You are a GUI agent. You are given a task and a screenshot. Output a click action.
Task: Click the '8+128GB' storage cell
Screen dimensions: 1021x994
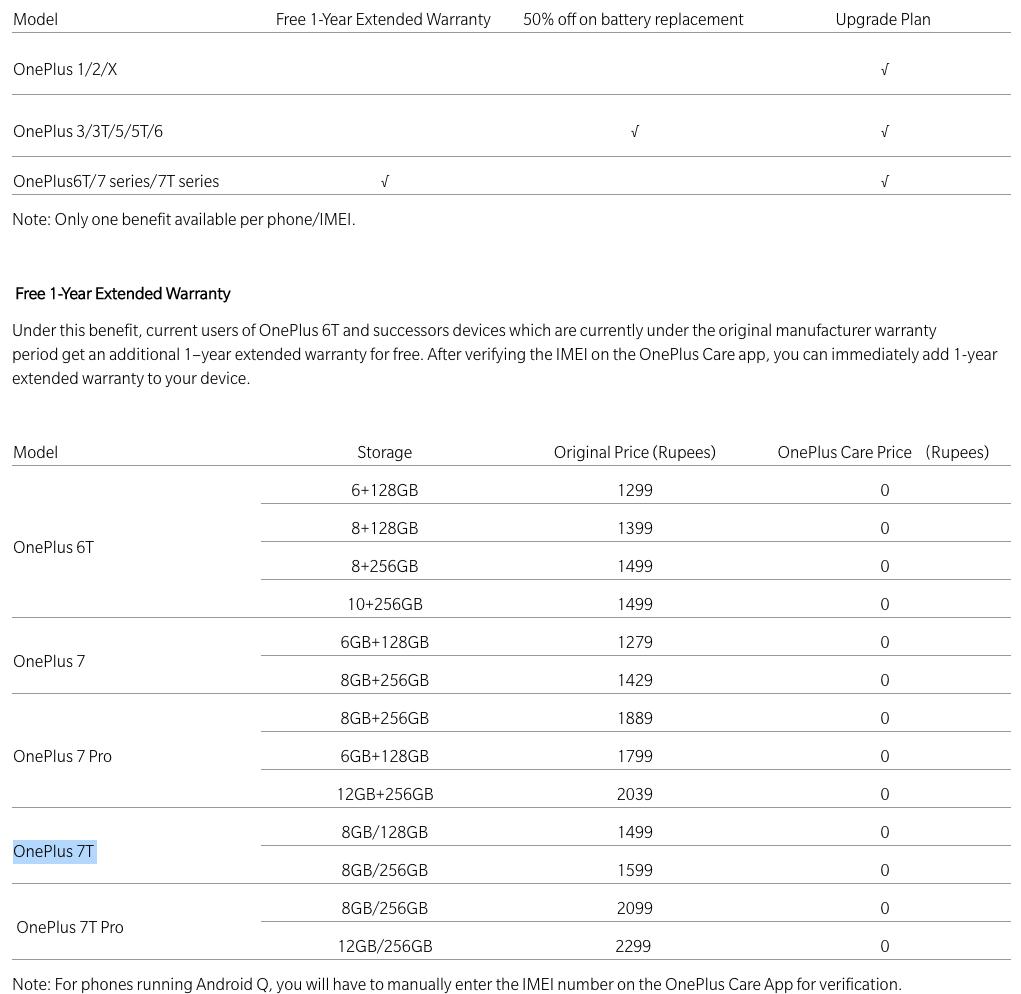[384, 528]
